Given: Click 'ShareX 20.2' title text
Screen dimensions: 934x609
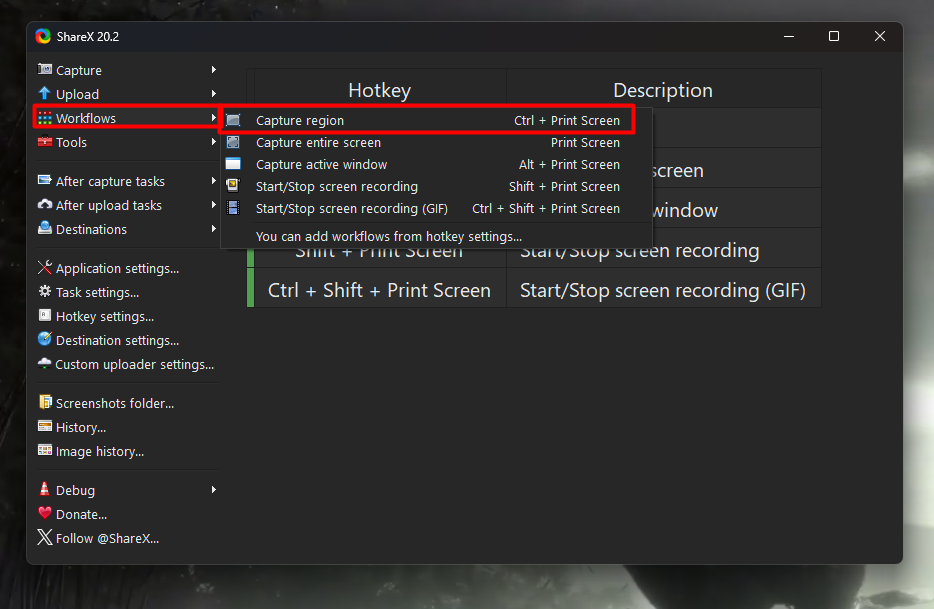Looking at the screenshot, I should [x=88, y=37].
